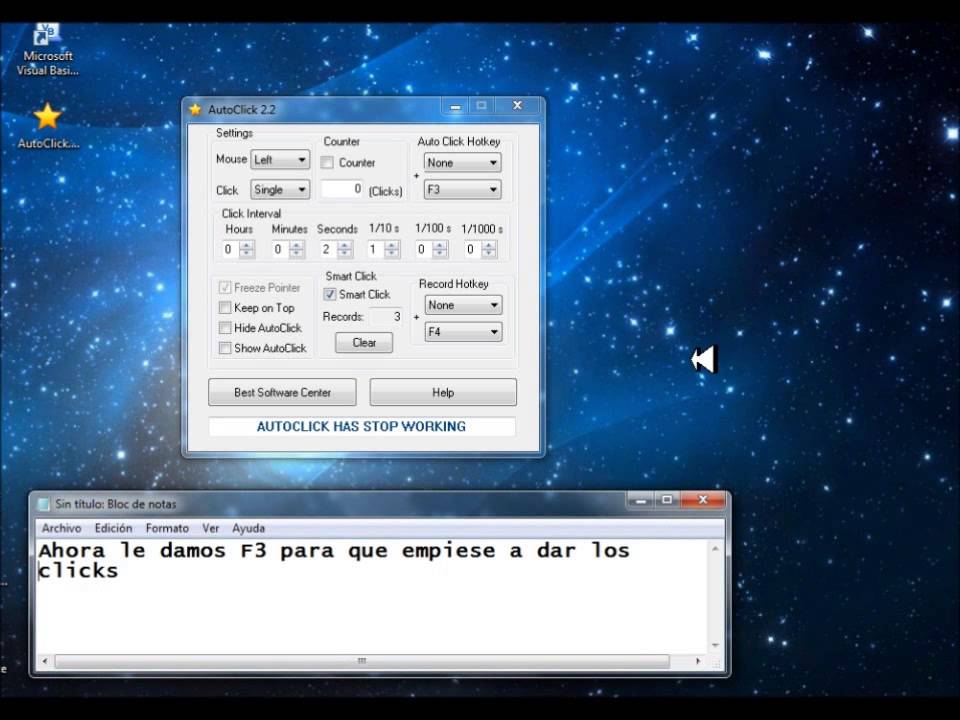Click the AUTOCLICK HAS STOP WORKING status text
The height and width of the screenshot is (720, 960).
coord(361,427)
